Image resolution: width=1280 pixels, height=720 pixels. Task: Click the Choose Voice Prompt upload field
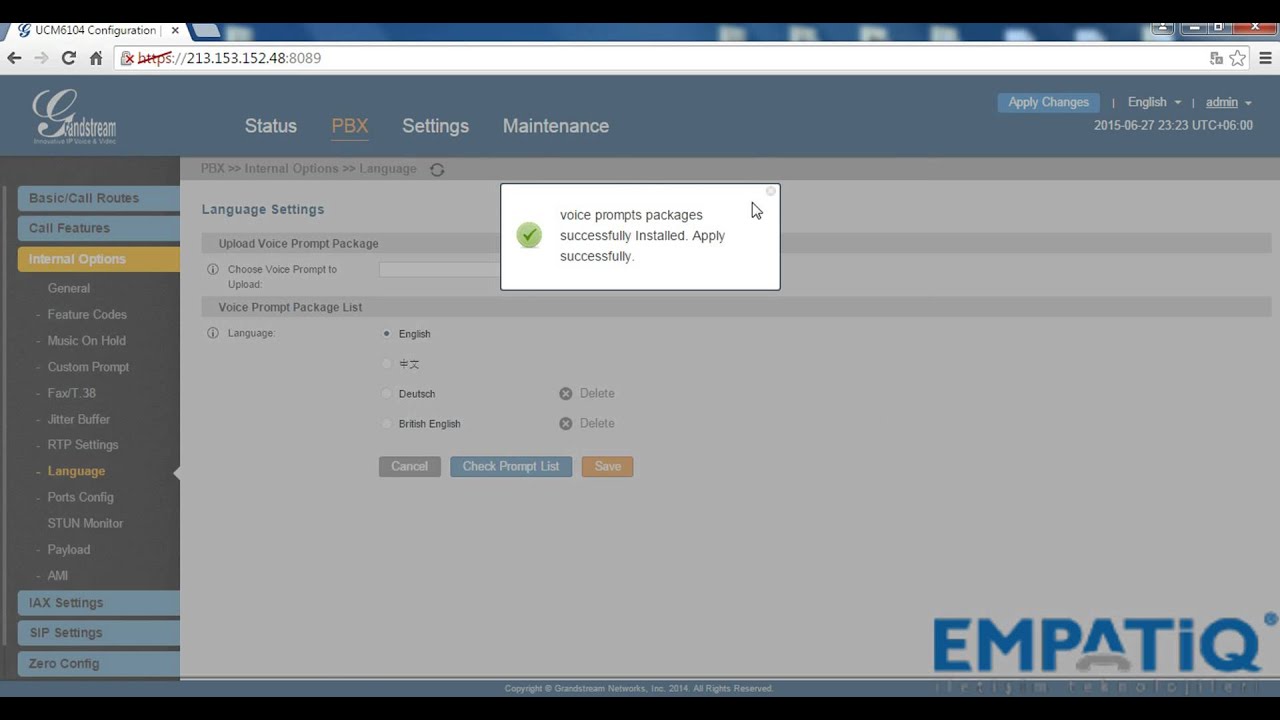click(x=439, y=270)
